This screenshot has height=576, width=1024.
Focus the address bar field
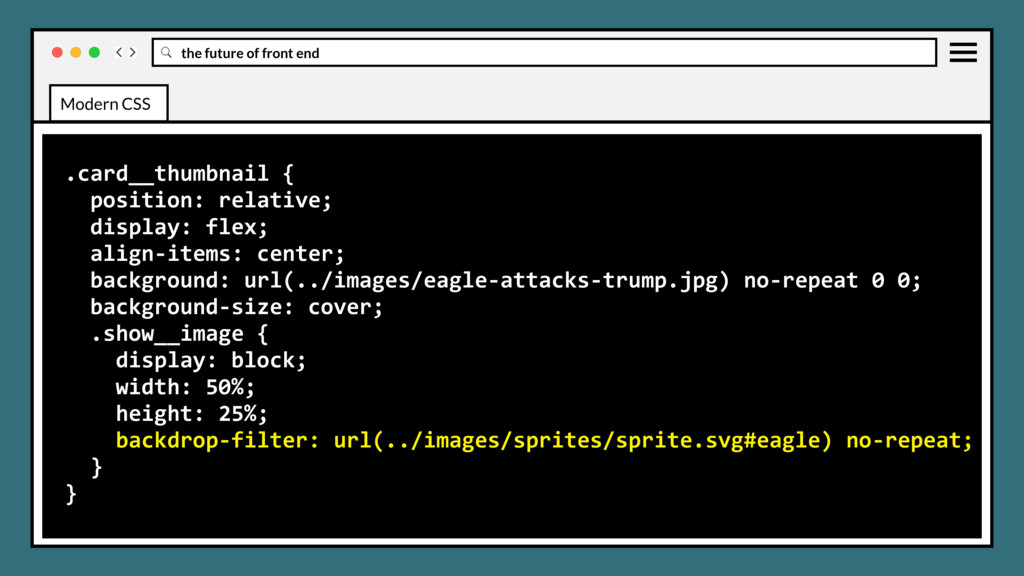pos(550,53)
